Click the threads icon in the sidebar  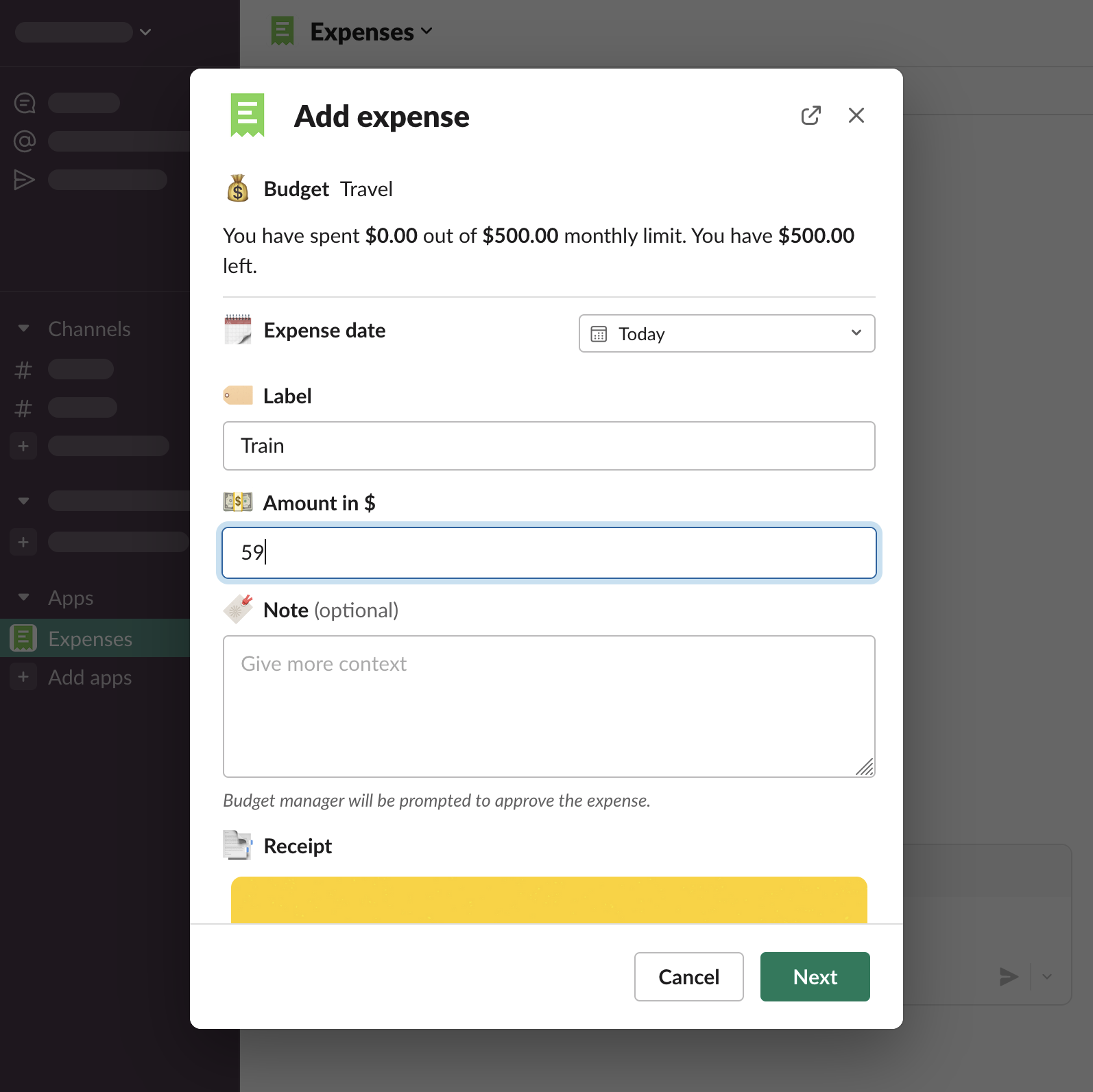coord(25,103)
